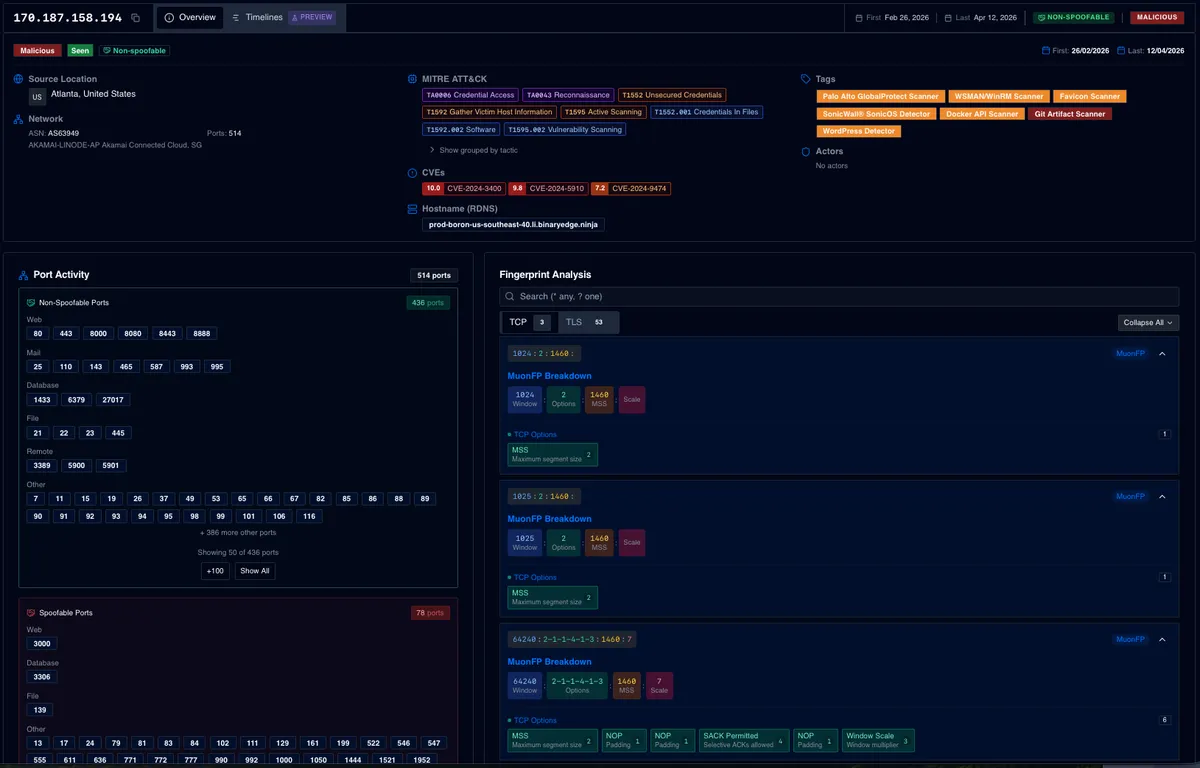Click the MITRE ATT&CK shield icon
Image resolution: width=1200 pixels, height=768 pixels.
pos(410,78)
